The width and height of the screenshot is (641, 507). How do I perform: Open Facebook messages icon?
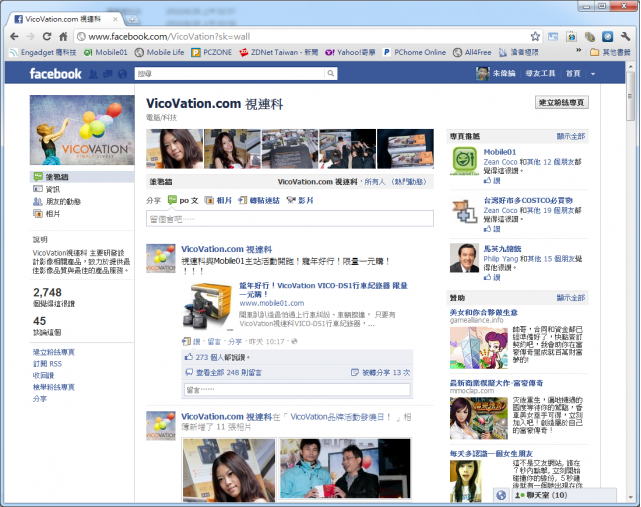click(x=108, y=74)
